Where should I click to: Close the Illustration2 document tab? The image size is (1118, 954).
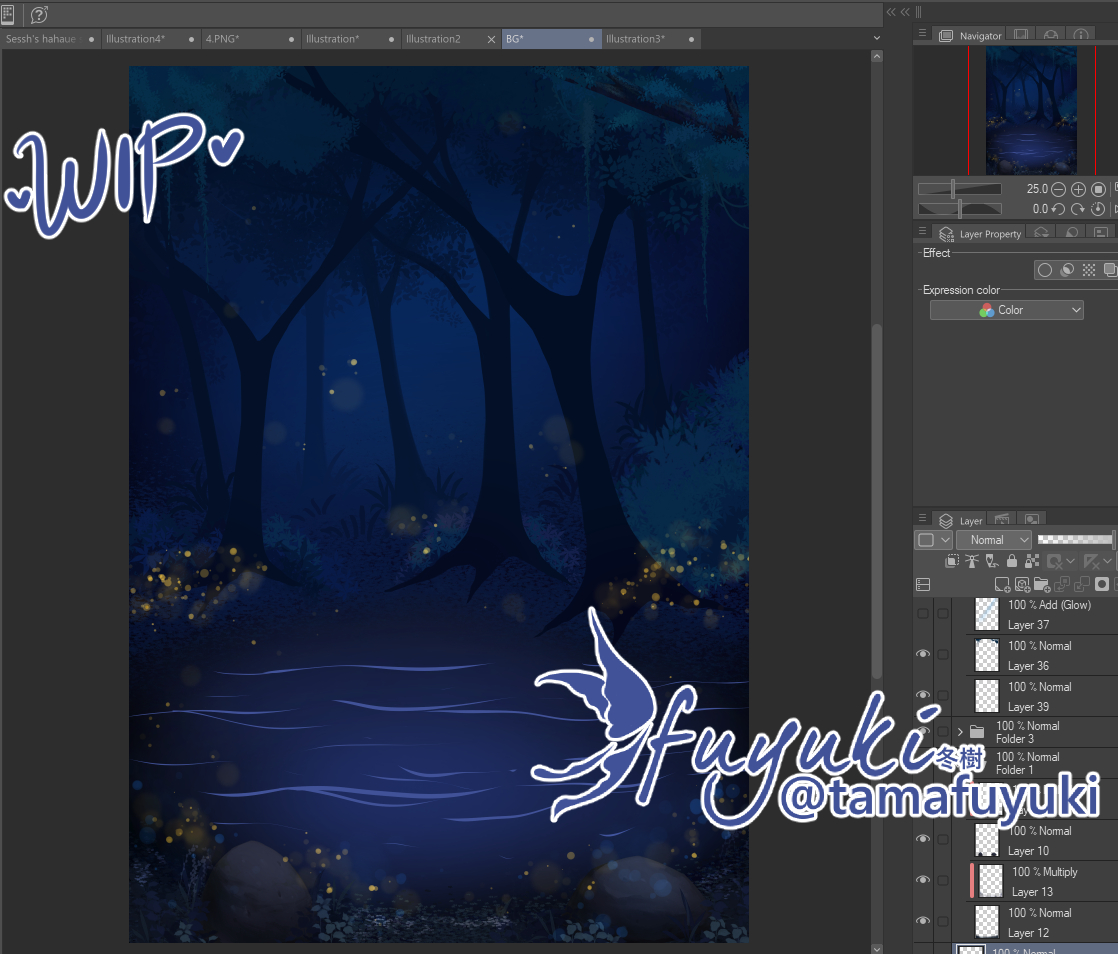[x=491, y=40]
